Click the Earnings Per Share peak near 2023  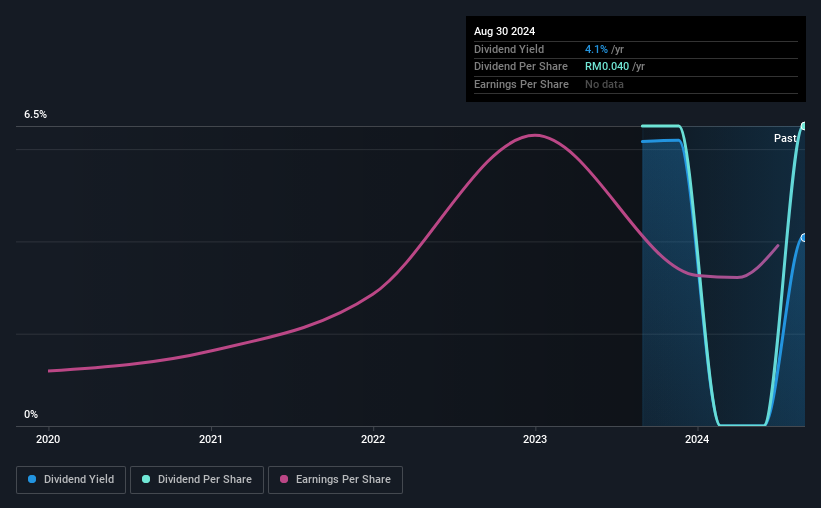(535, 135)
